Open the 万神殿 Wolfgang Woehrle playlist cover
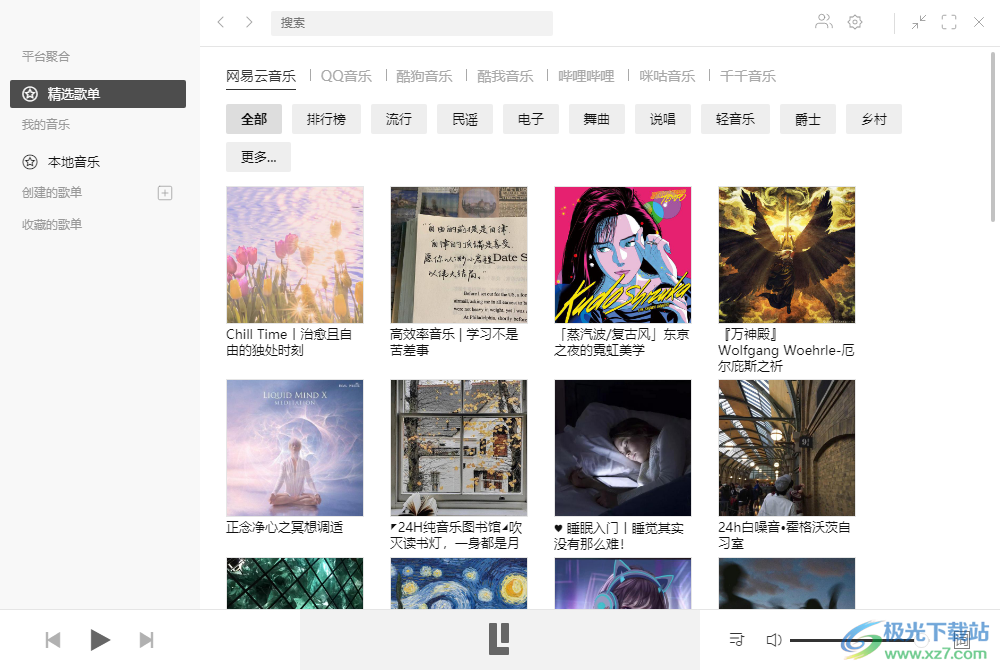This screenshot has width=1000, height=670. point(786,255)
